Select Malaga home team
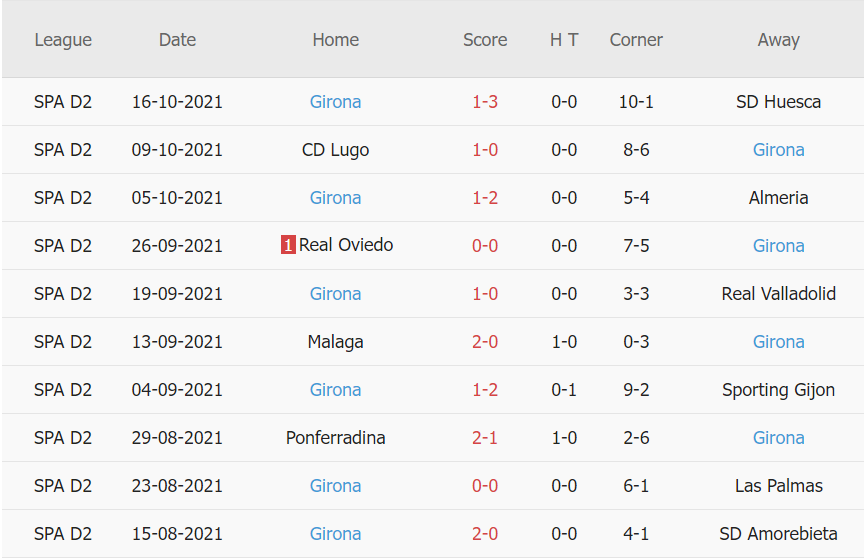Screen dimensions: 864x558 335,342
